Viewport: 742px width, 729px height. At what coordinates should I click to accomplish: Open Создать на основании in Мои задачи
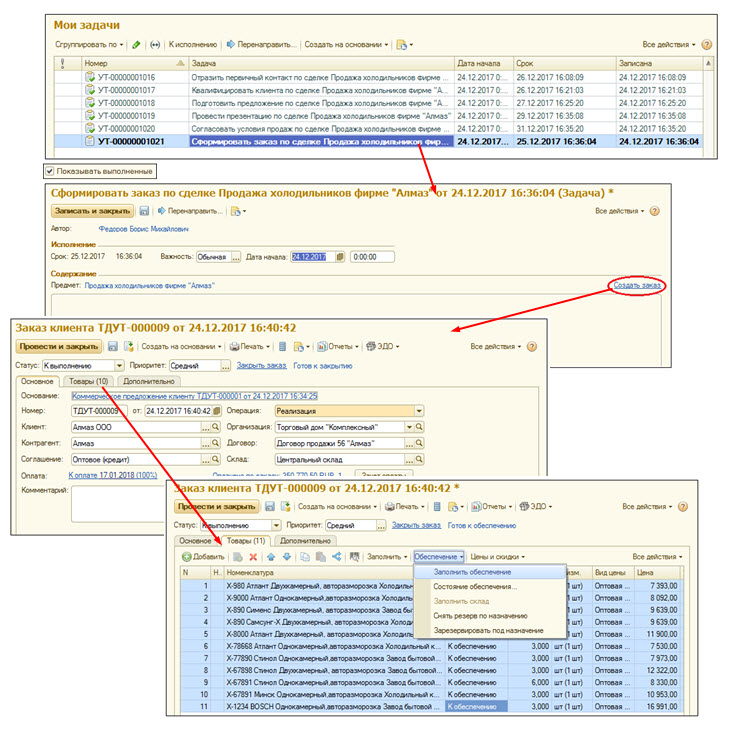pyautogui.click(x=346, y=44)
